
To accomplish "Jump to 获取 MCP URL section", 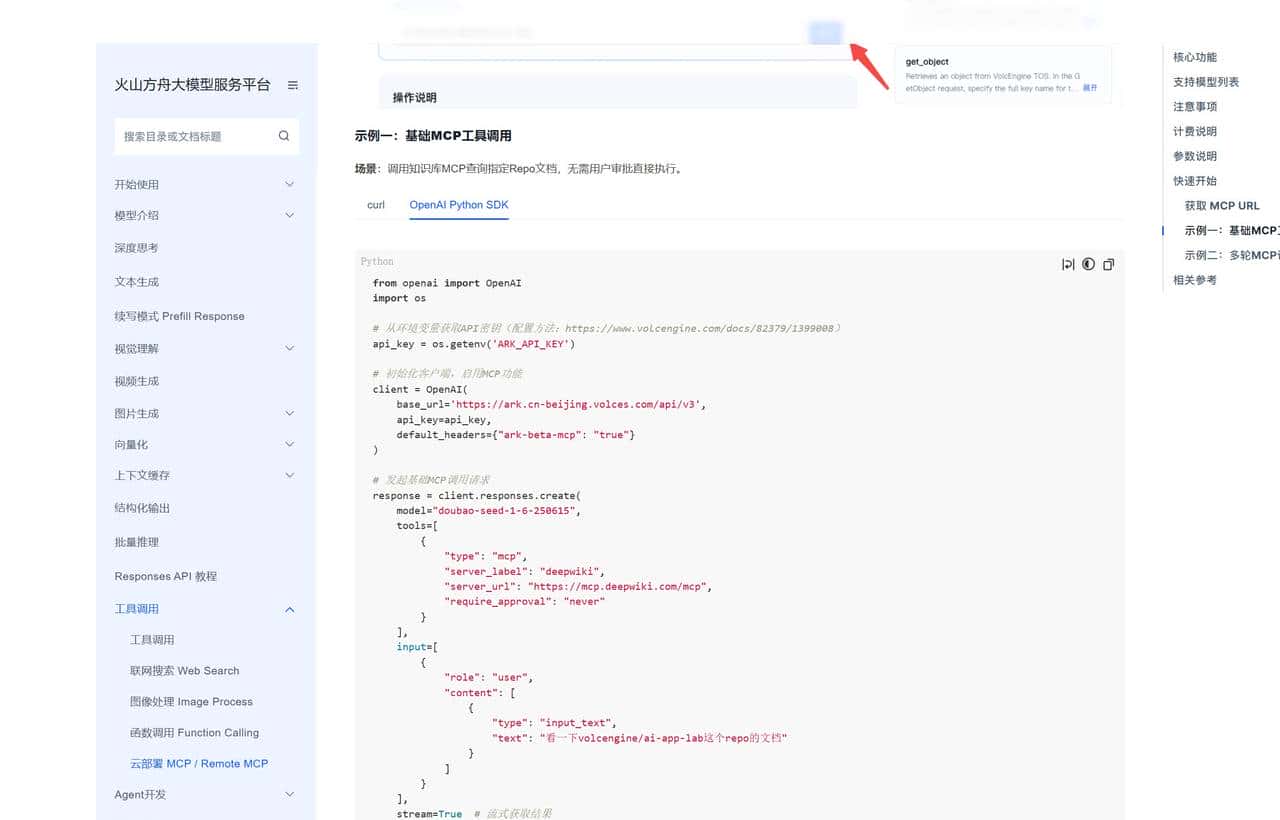I will (1221, 206).
